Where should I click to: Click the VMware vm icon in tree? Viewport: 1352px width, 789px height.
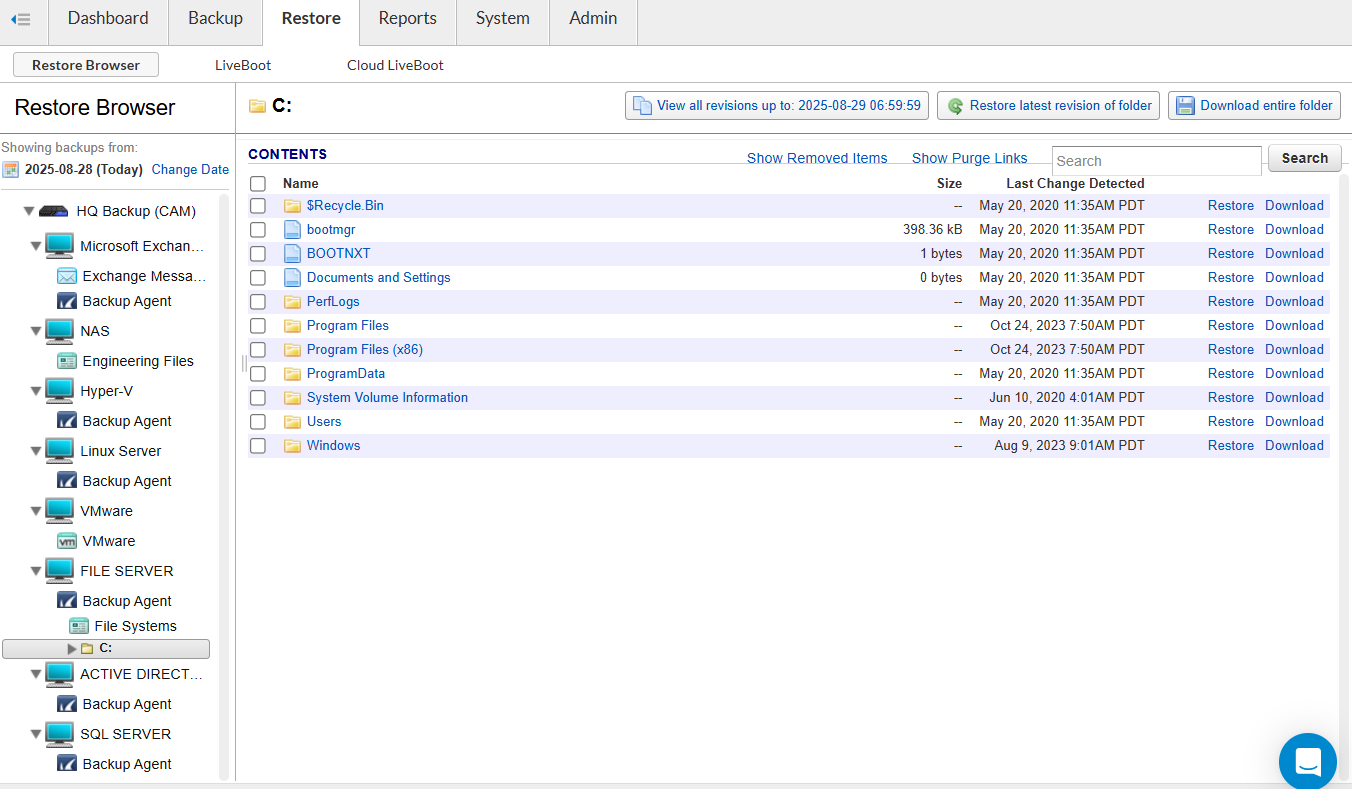[67, 541]
